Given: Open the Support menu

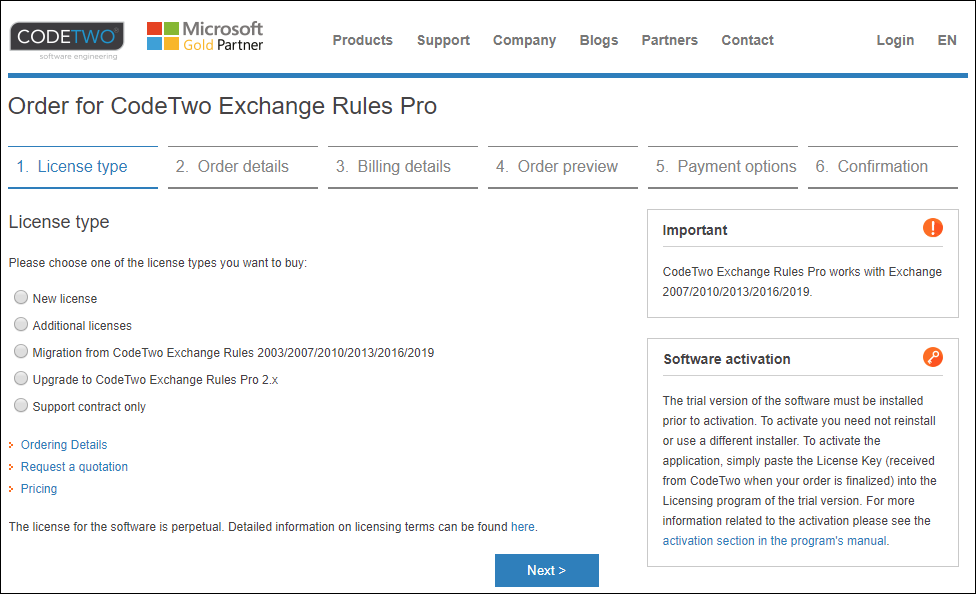Looking at the screenshot, I should tap(443, 40).
